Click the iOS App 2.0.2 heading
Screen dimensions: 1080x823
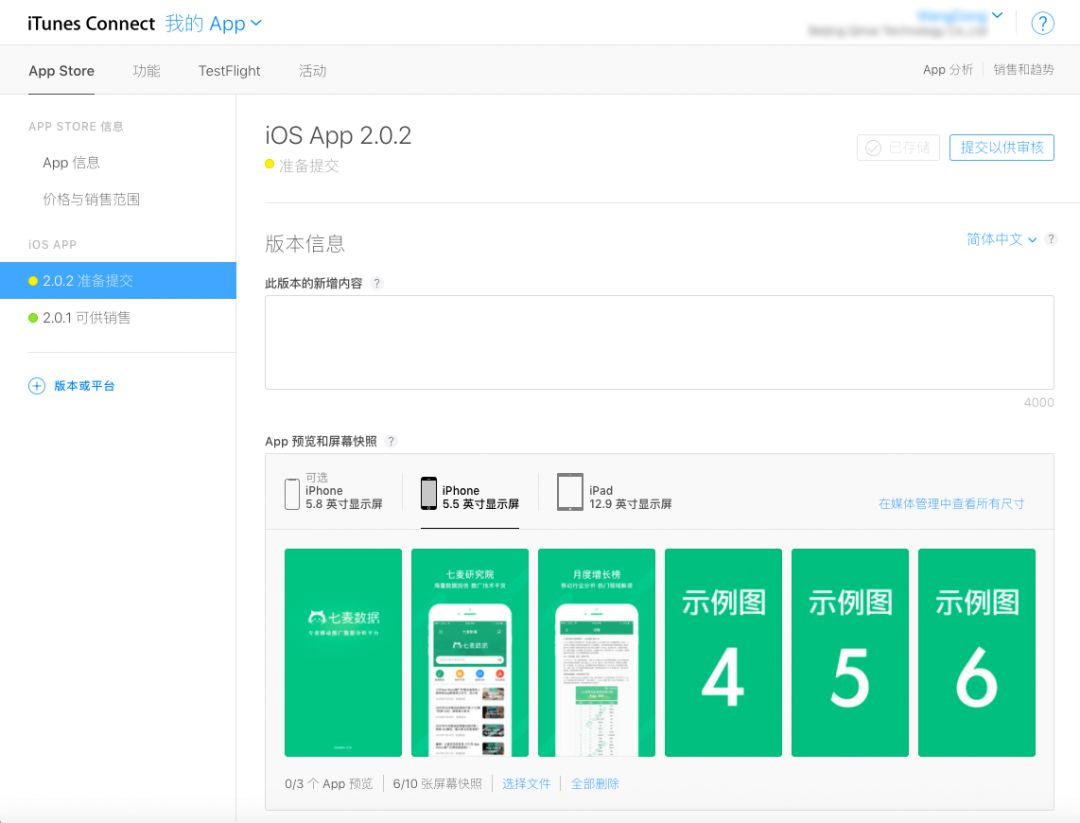(x=338, y=136)
